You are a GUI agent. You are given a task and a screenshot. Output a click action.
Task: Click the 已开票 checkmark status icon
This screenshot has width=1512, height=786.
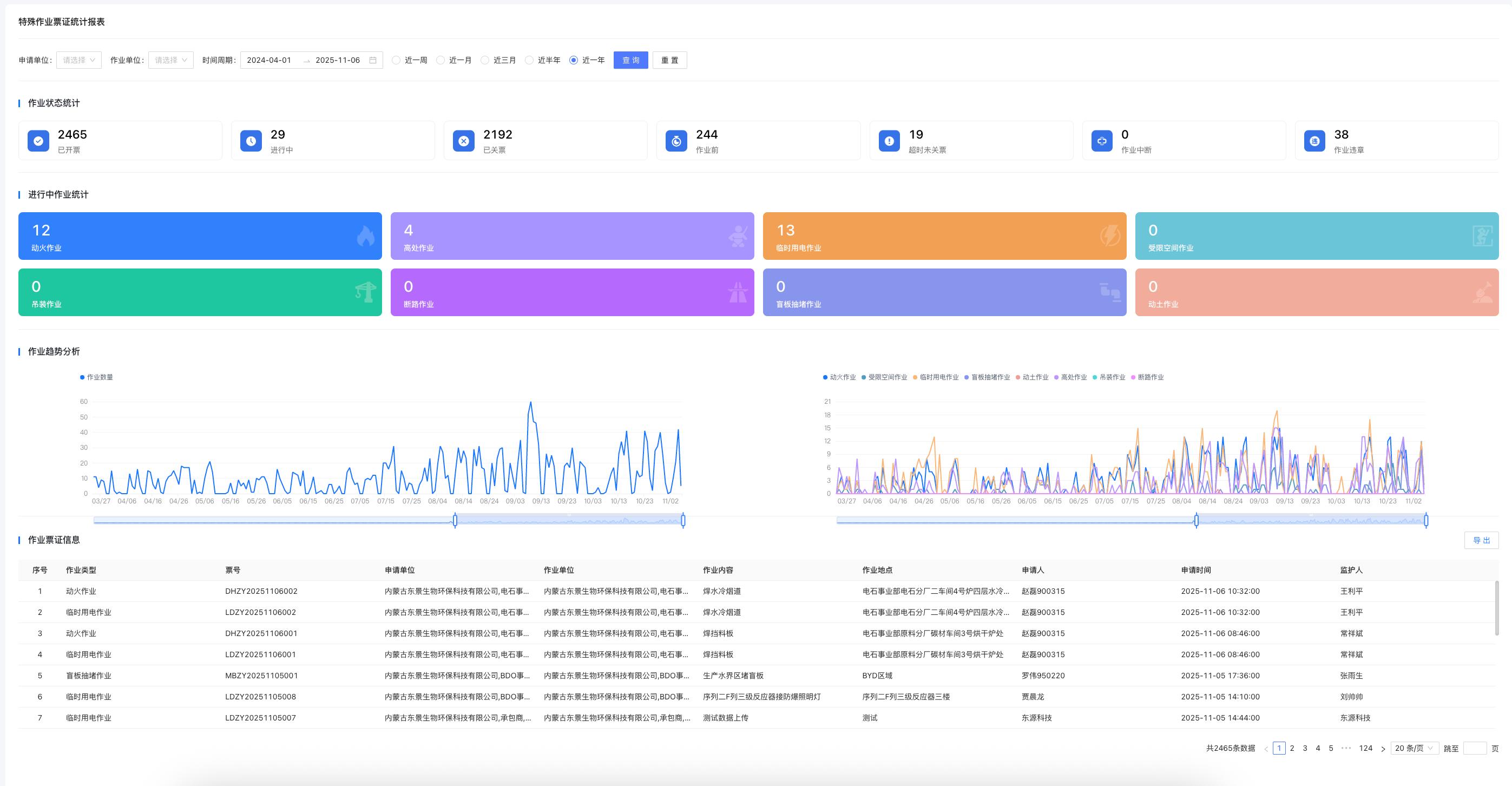(38, 141)
